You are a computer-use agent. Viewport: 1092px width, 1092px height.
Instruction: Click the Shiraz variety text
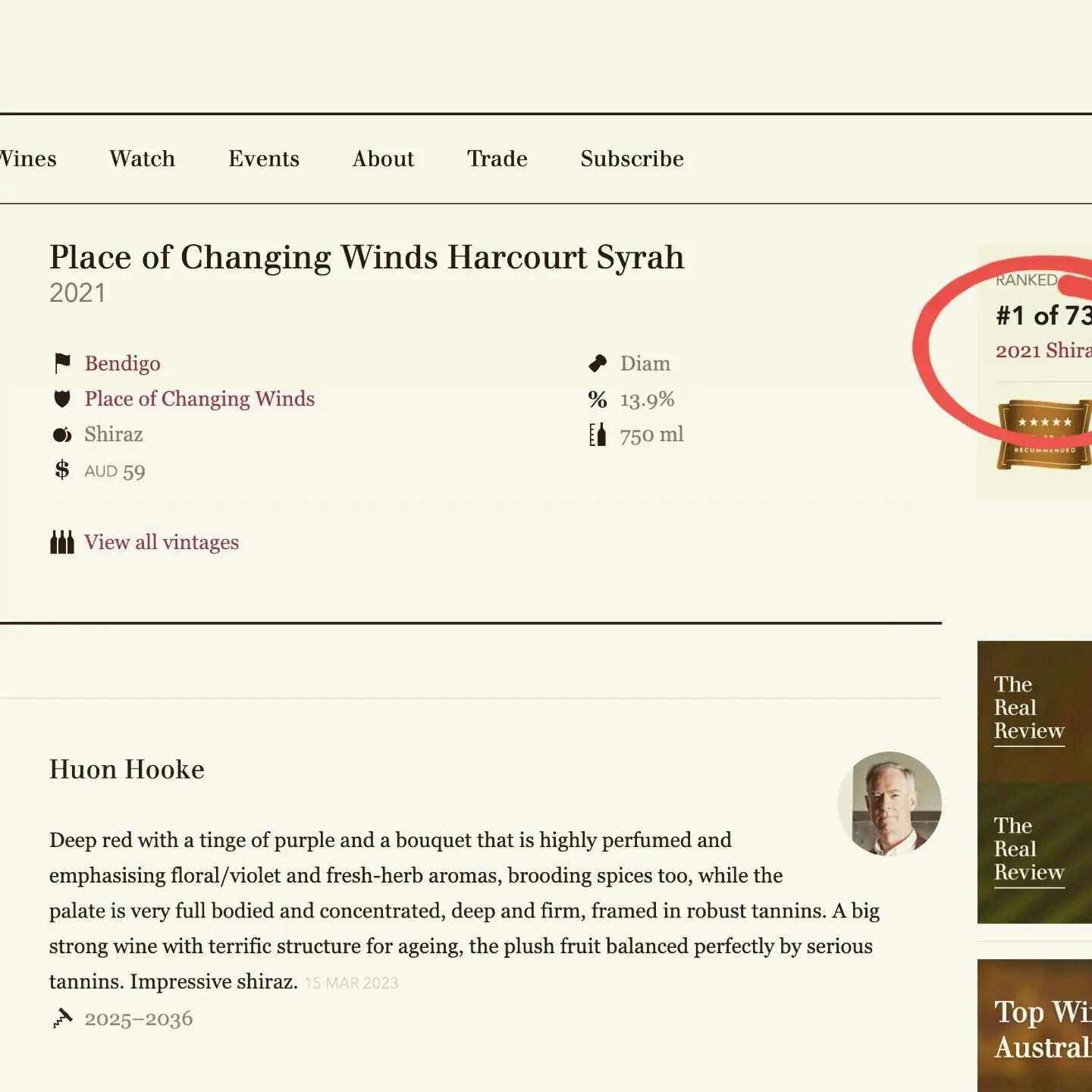click(x=114, y=435)
